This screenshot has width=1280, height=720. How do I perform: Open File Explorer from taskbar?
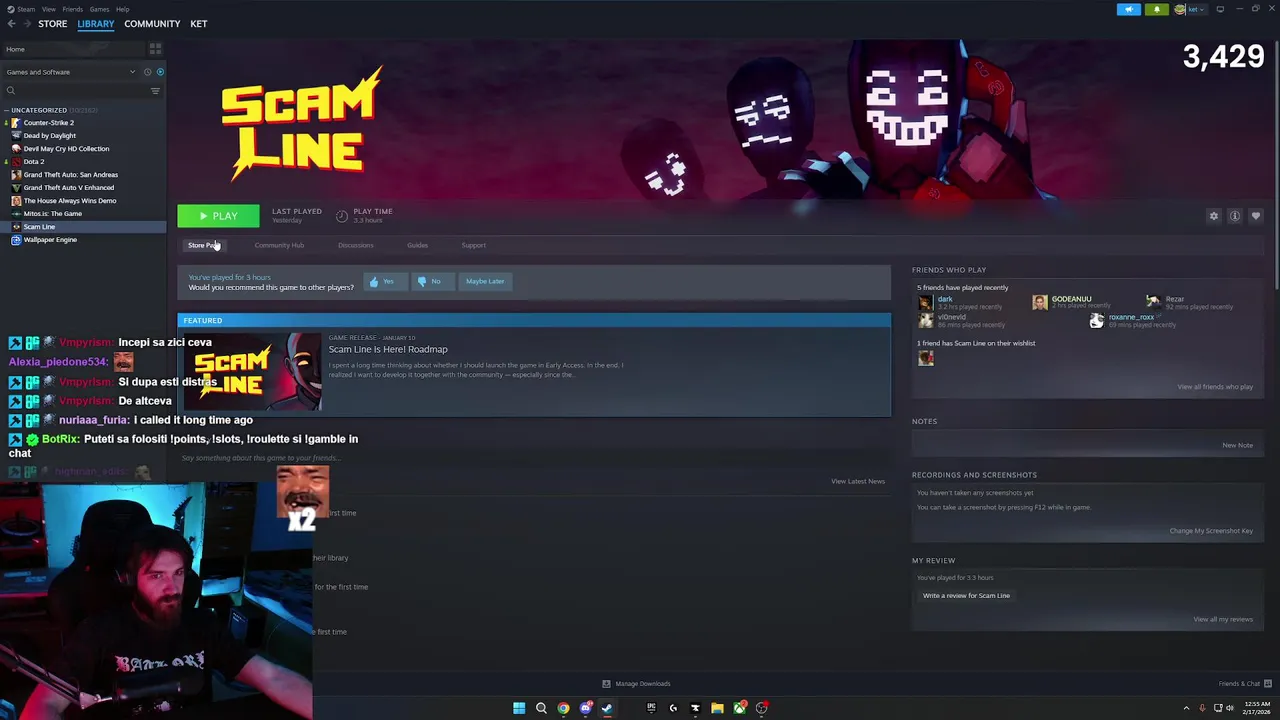click(717, 708)
